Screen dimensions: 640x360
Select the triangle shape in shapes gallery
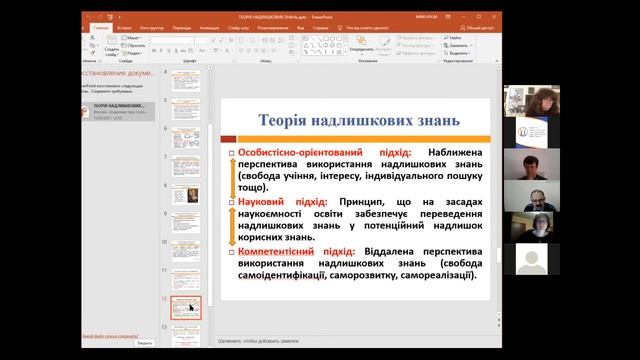(x=306, y=45)
